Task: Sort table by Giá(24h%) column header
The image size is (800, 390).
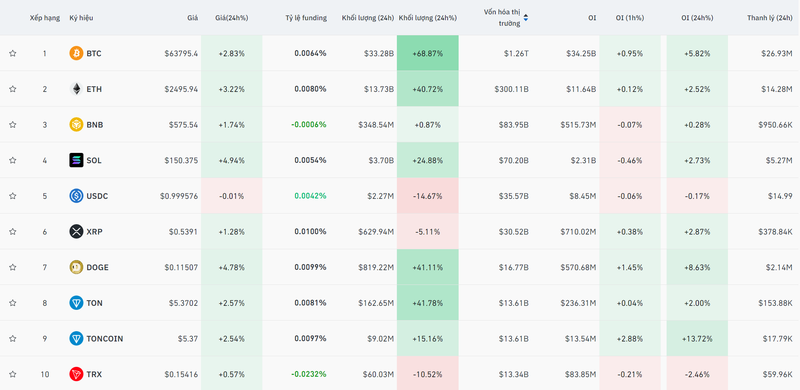Action: click(232, 18)
